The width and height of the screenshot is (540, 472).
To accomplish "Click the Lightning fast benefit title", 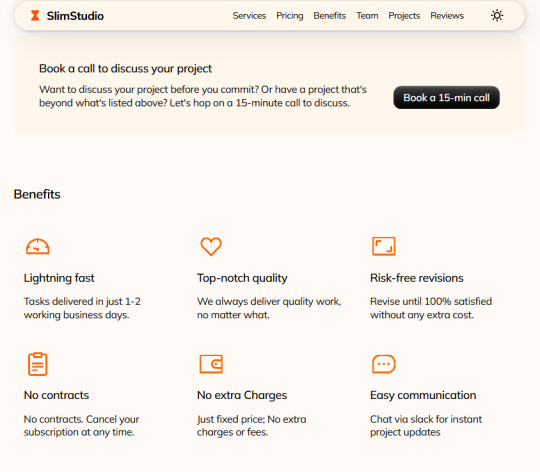I will click(x=59, y=278).
